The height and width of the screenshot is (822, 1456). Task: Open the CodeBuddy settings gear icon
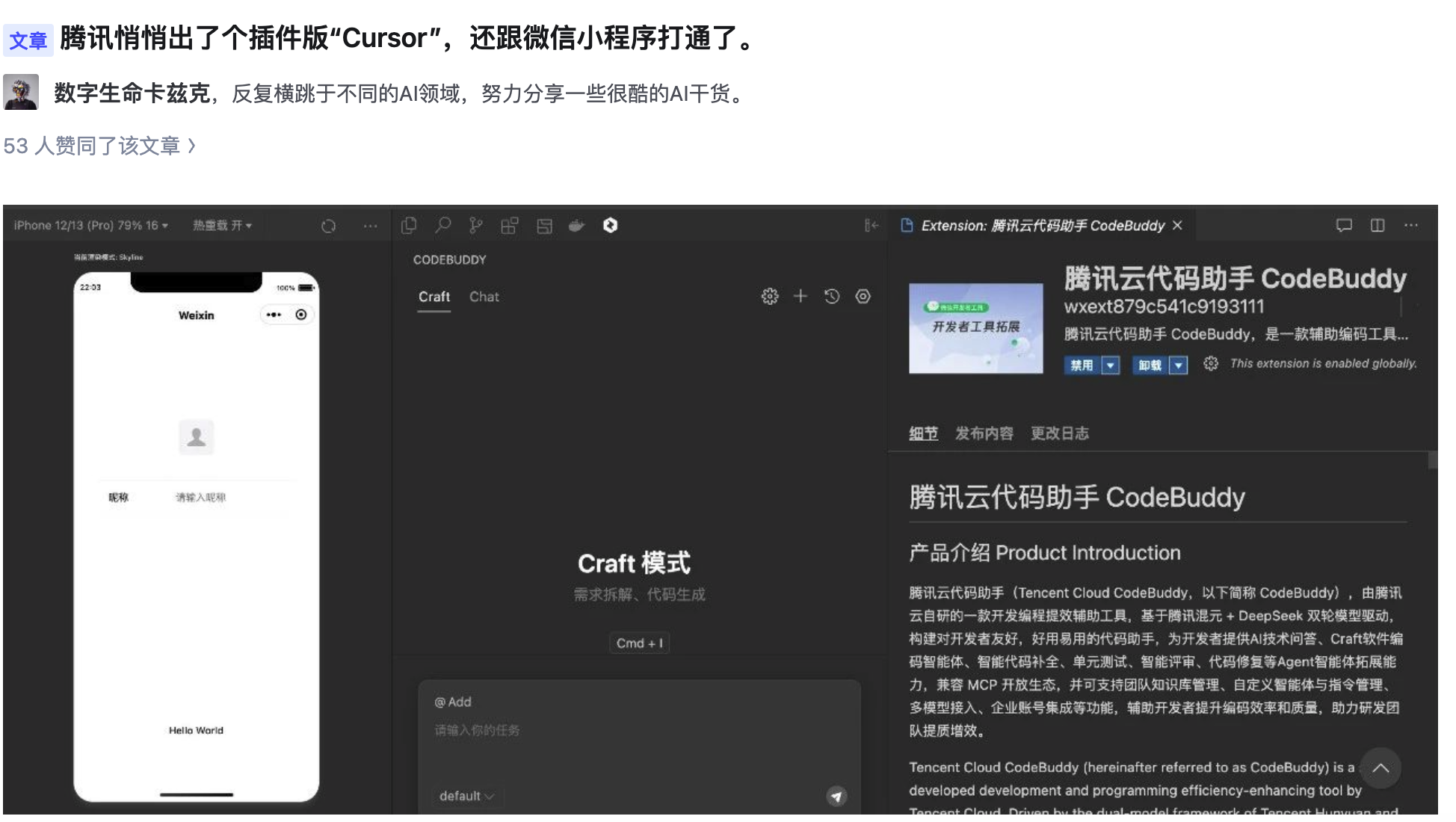(770, 297)
